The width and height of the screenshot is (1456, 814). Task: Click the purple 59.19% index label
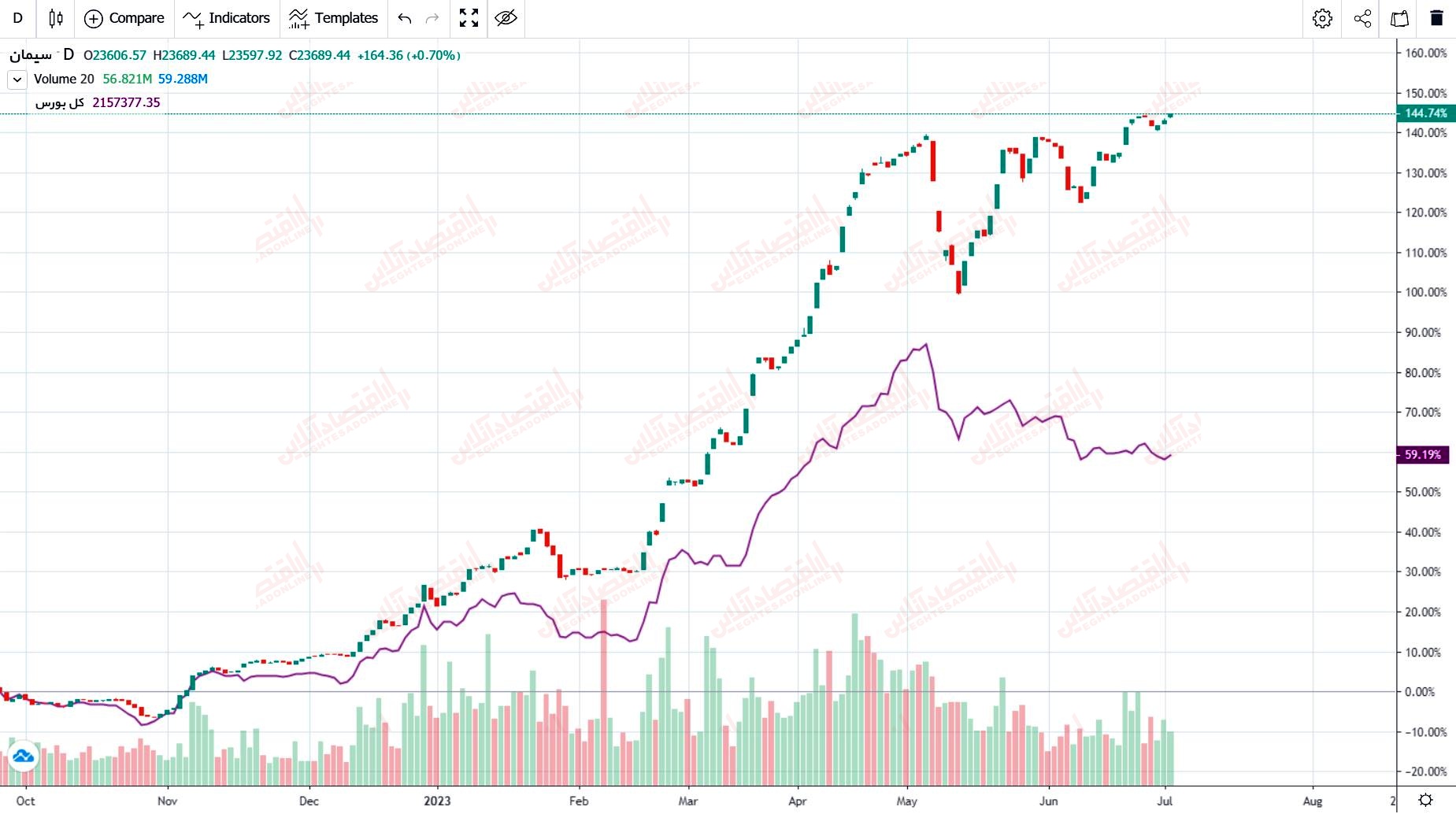1423,455
